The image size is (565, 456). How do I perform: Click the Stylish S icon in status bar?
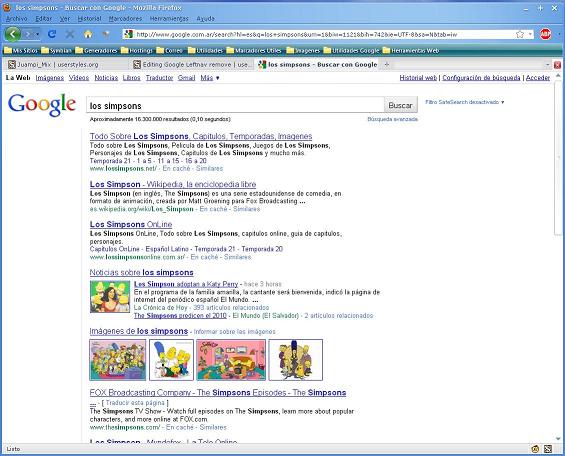(x=548, y=449)
